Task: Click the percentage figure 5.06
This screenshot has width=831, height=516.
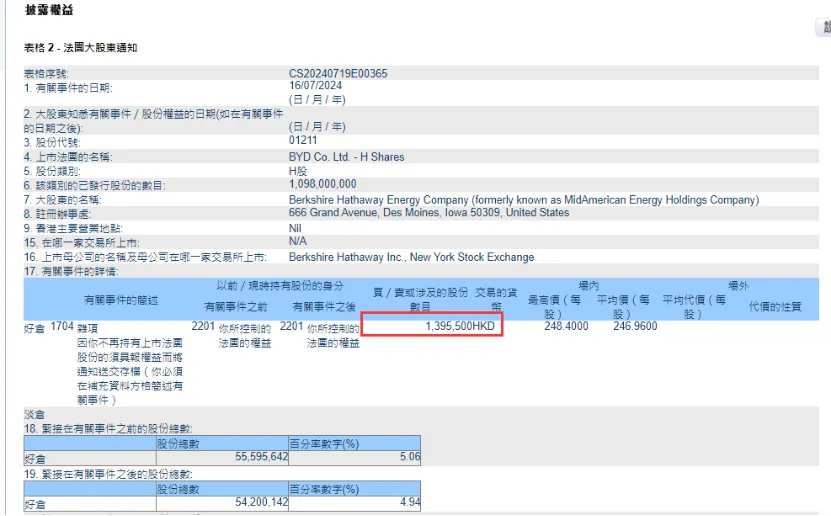Action: pyautogui.click(x=409, y=456)
